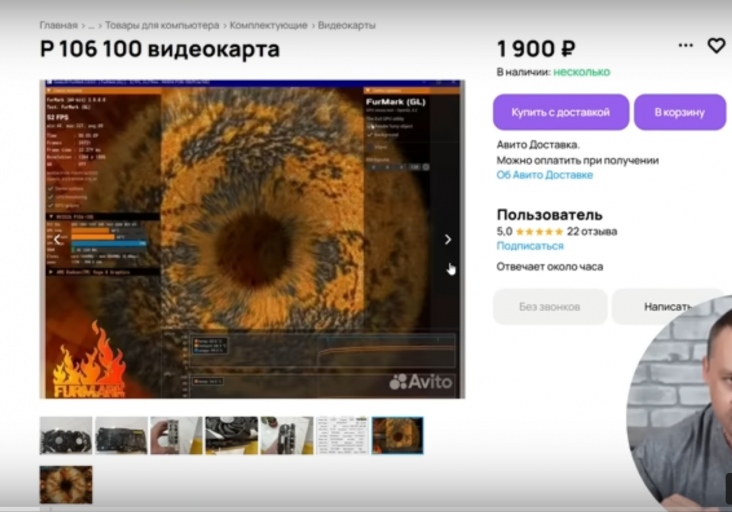Click the Без звонков button

550,307
